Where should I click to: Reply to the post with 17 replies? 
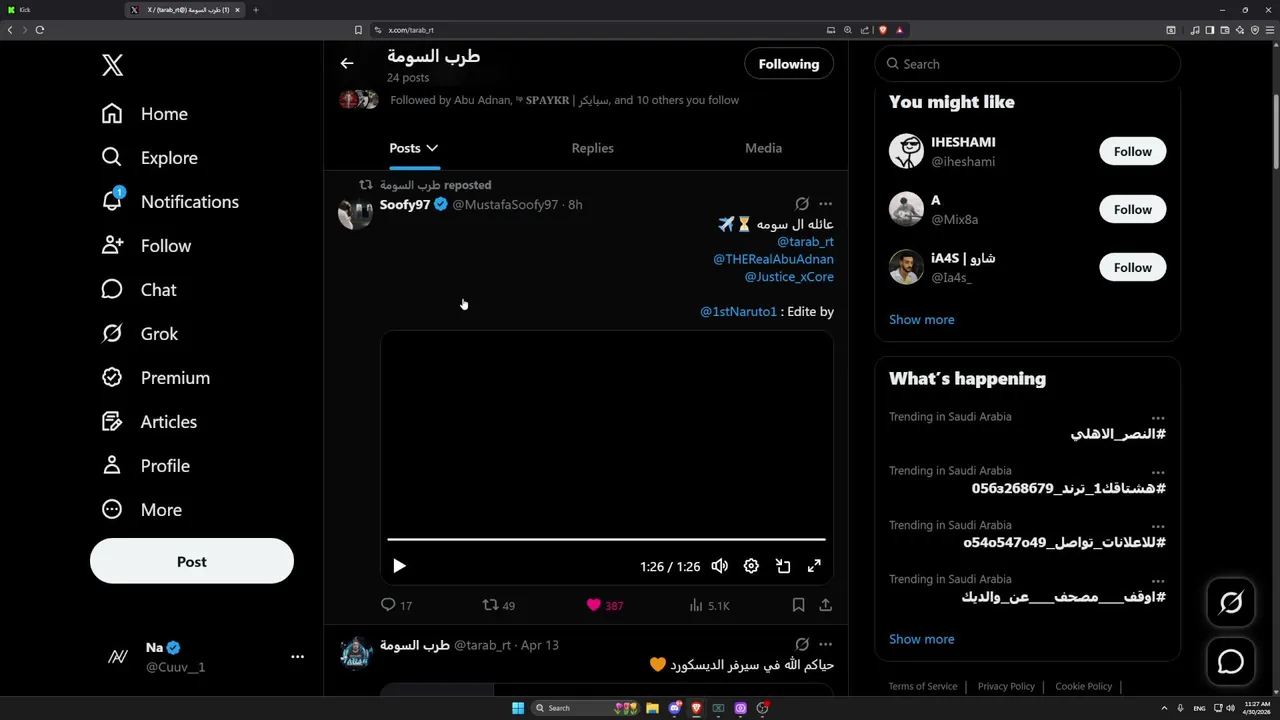coord(396,605)
